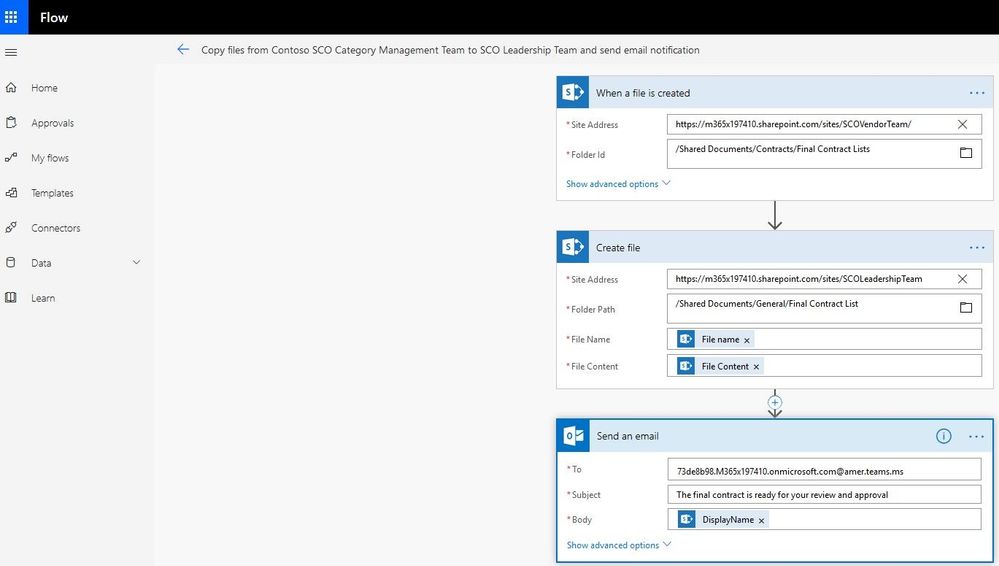The height and width of the screenshot is (566, 999).
Task: Click info icon on Send an email
Action: [944, 436]
